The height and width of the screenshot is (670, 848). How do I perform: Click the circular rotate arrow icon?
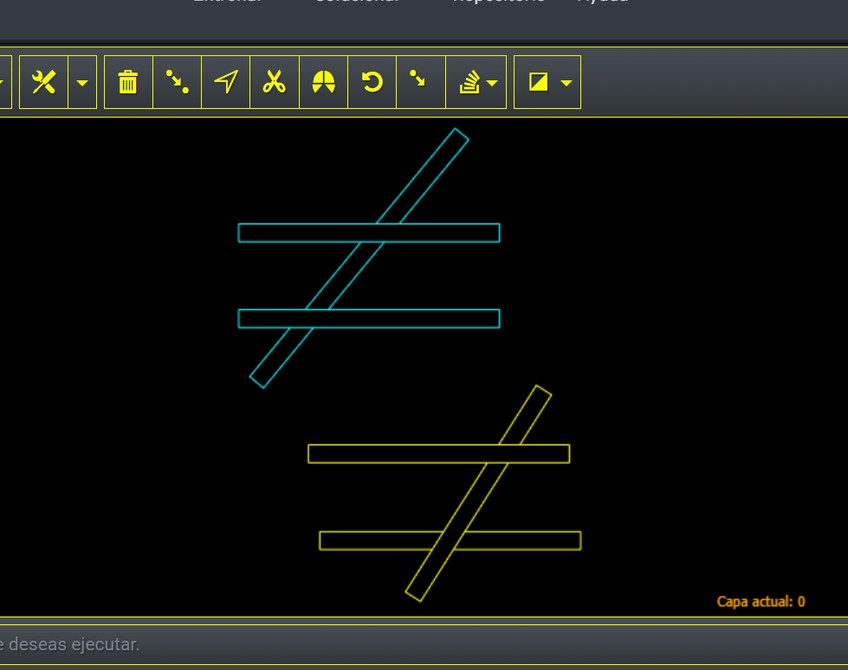372,82
